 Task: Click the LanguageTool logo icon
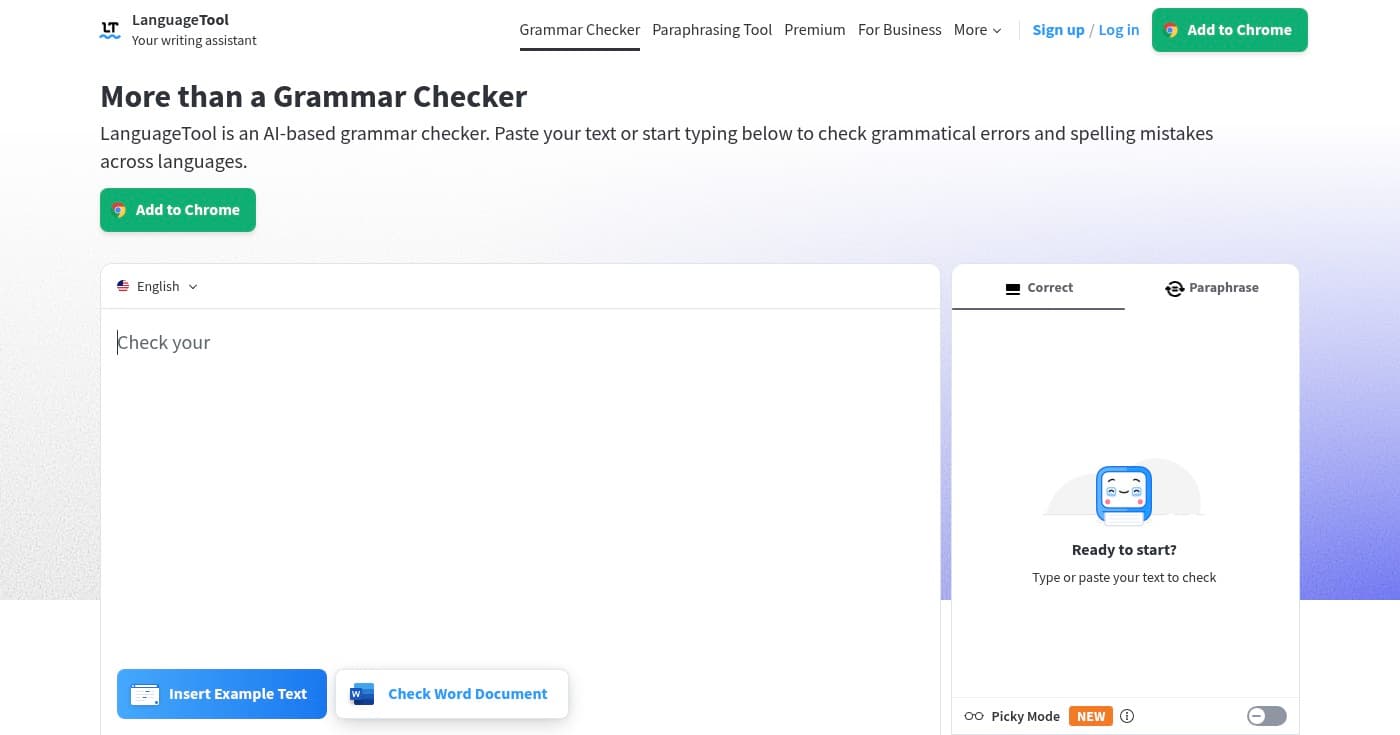(x=110, y=29)
